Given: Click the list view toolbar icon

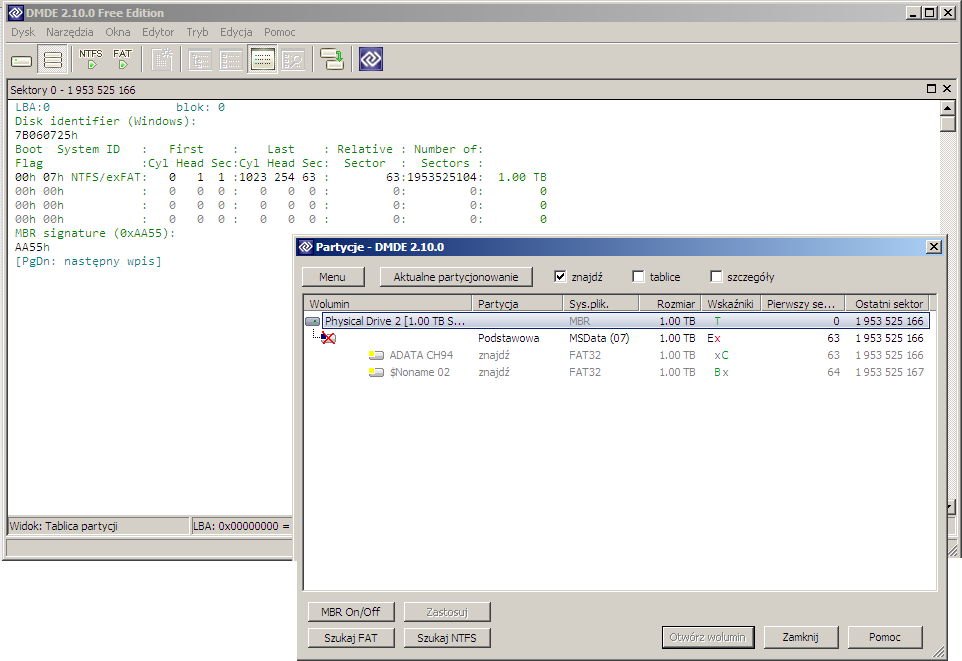Looking at the screenshot, I should 231,60.
